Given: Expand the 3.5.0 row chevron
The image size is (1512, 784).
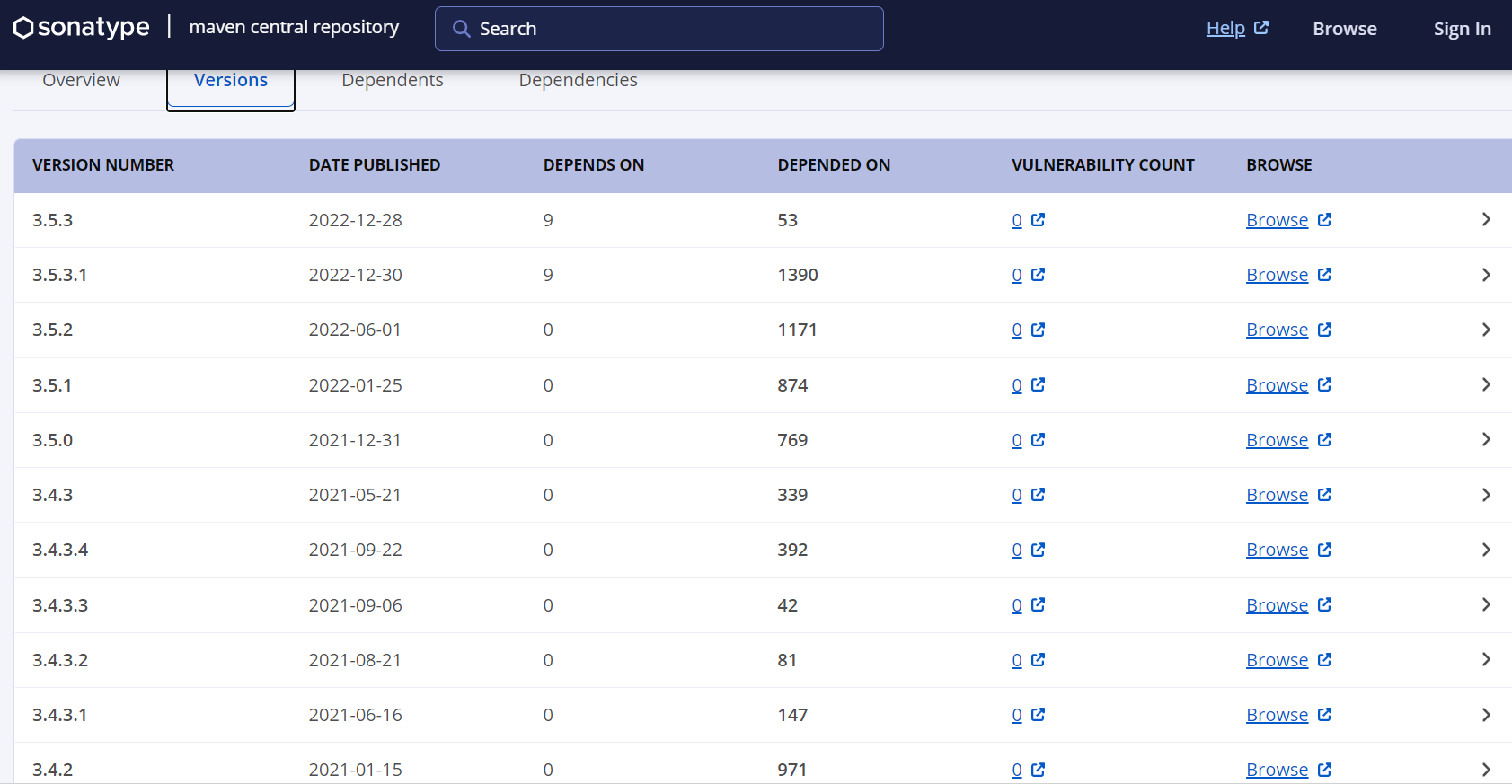Looking at the screenshot, I should point(1486,440).
